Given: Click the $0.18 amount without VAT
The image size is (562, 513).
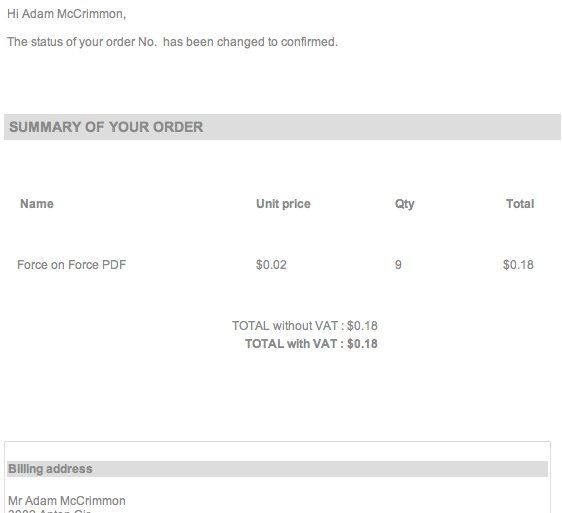Looking at the screenshot, I should 362,326.
